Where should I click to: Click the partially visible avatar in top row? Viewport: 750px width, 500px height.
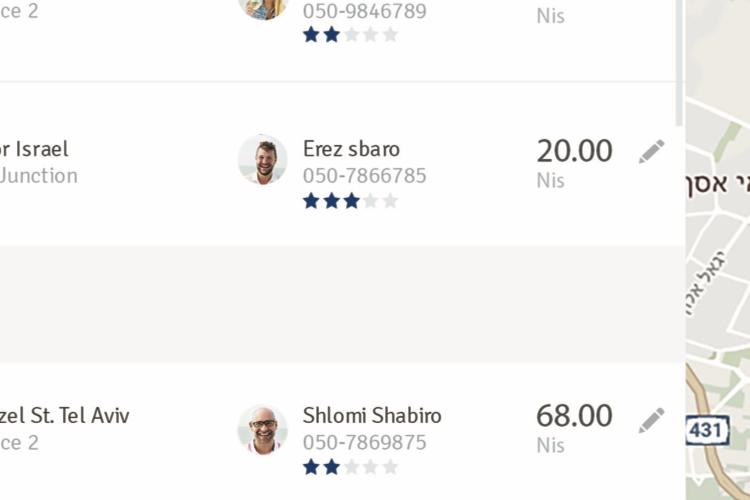263,9
